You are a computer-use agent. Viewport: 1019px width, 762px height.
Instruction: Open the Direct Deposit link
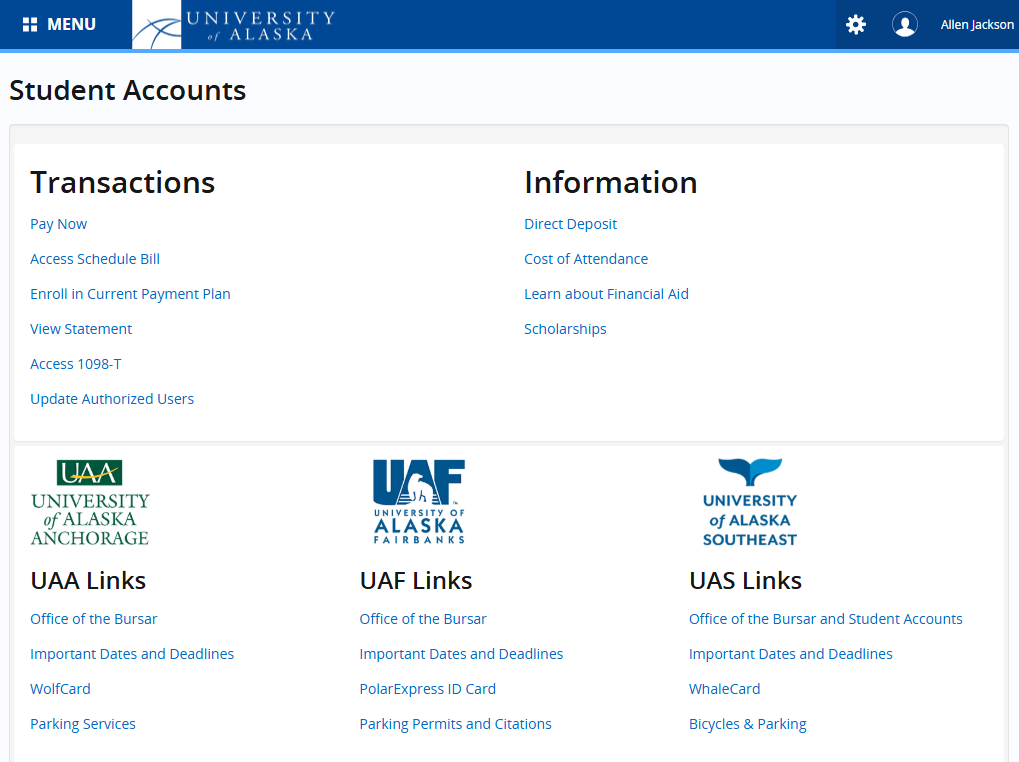tap(571, 224)
